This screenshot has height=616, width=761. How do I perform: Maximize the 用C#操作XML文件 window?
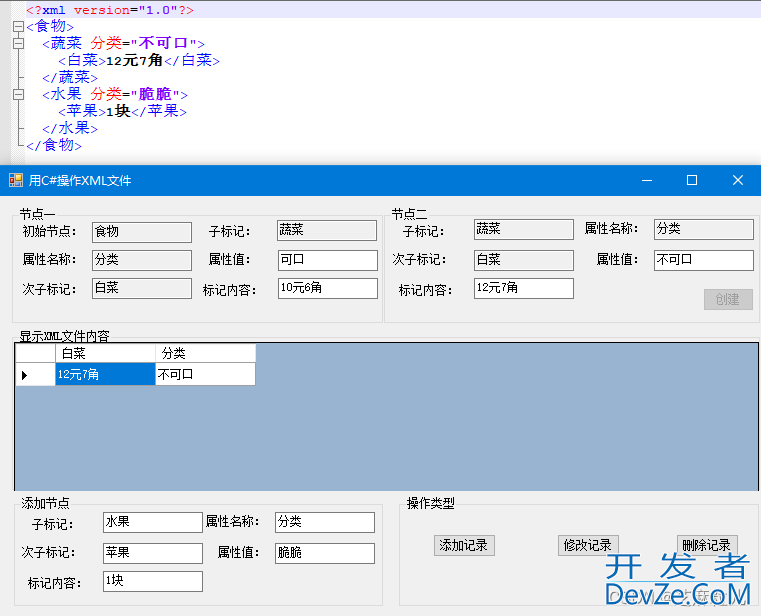[692, 181]
